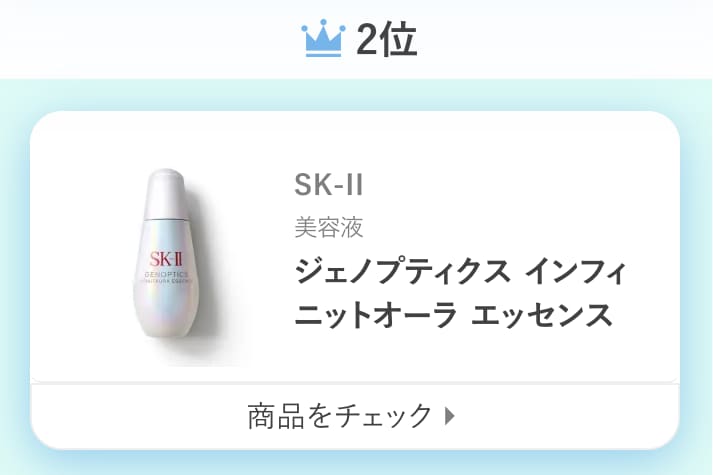This screenshot has width=713, height=475.
Task: Select the 美容液 category label
Action: [329, 227]
